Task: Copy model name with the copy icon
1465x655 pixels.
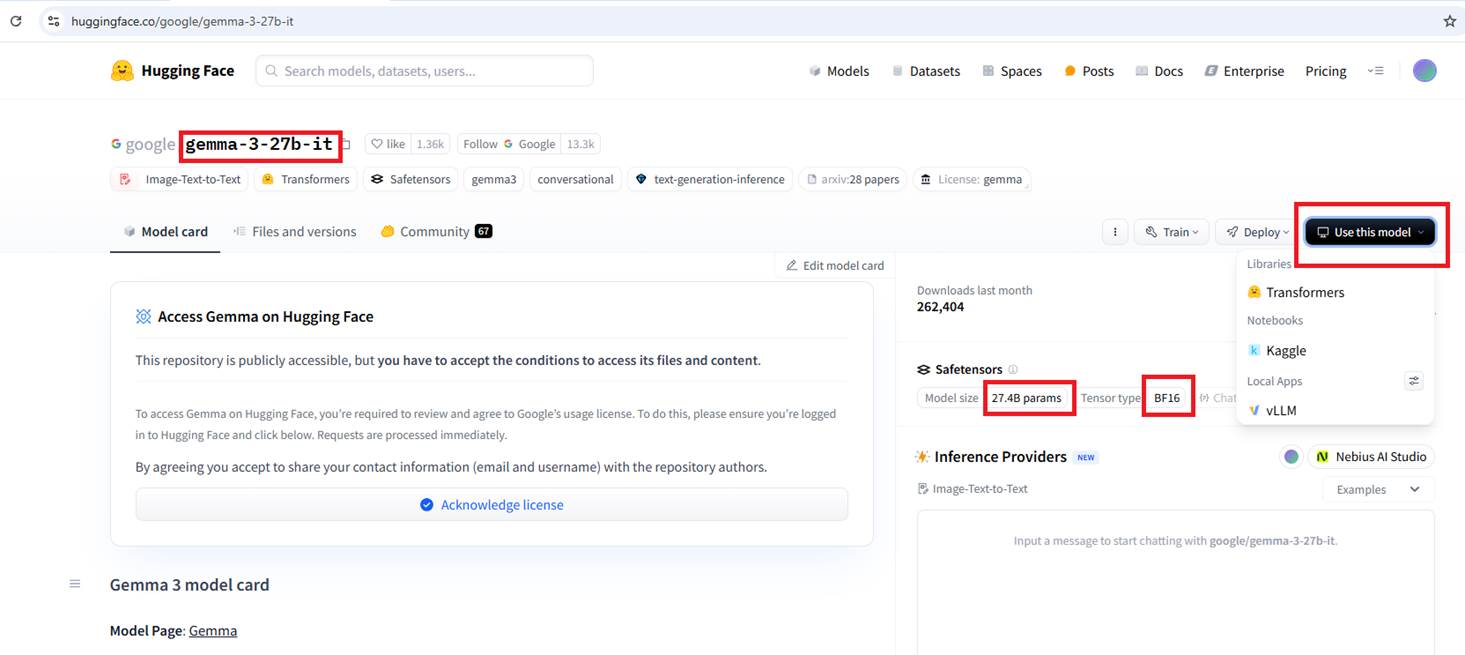Action: click(x=346, y=145)
